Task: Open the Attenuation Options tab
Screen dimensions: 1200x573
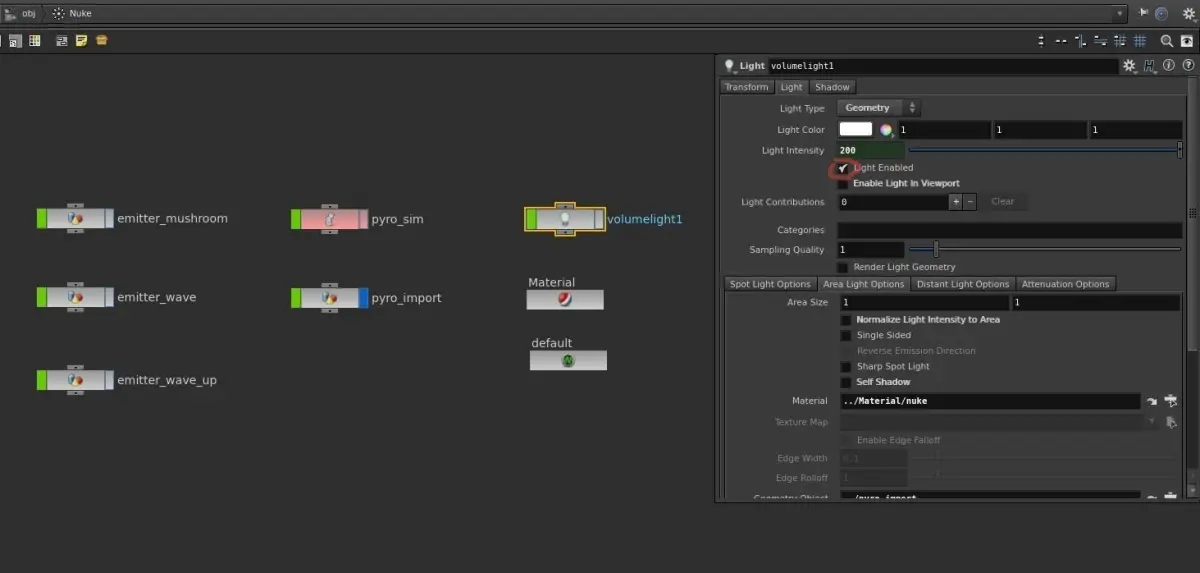Action: (1065, 284)
